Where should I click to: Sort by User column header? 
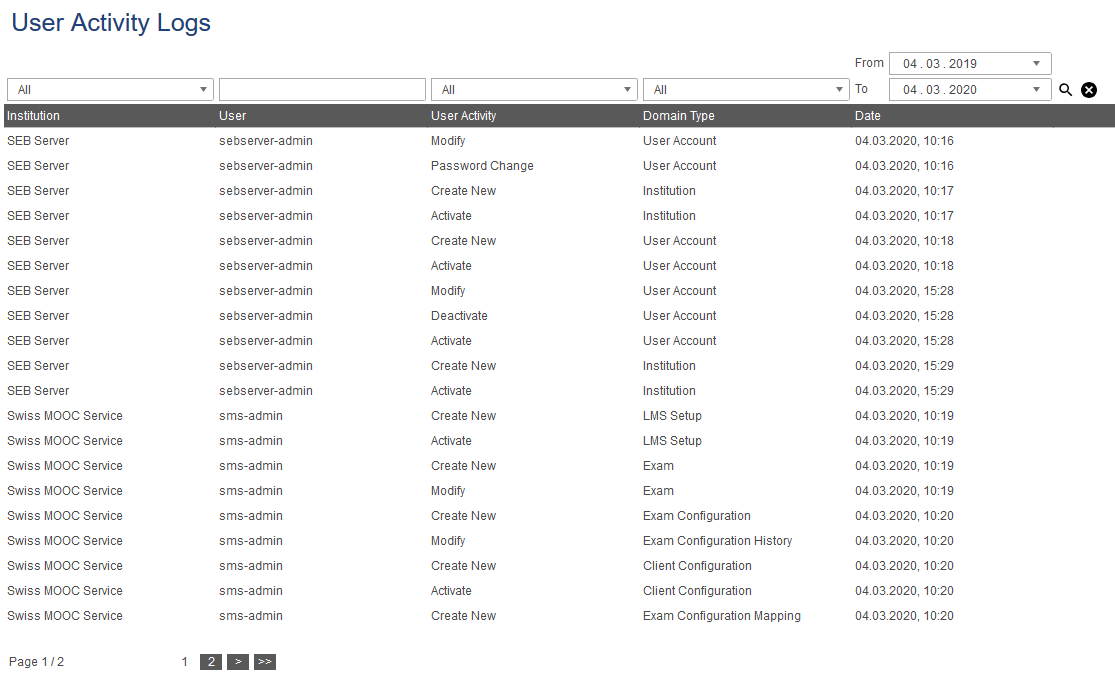coord(233,116)
